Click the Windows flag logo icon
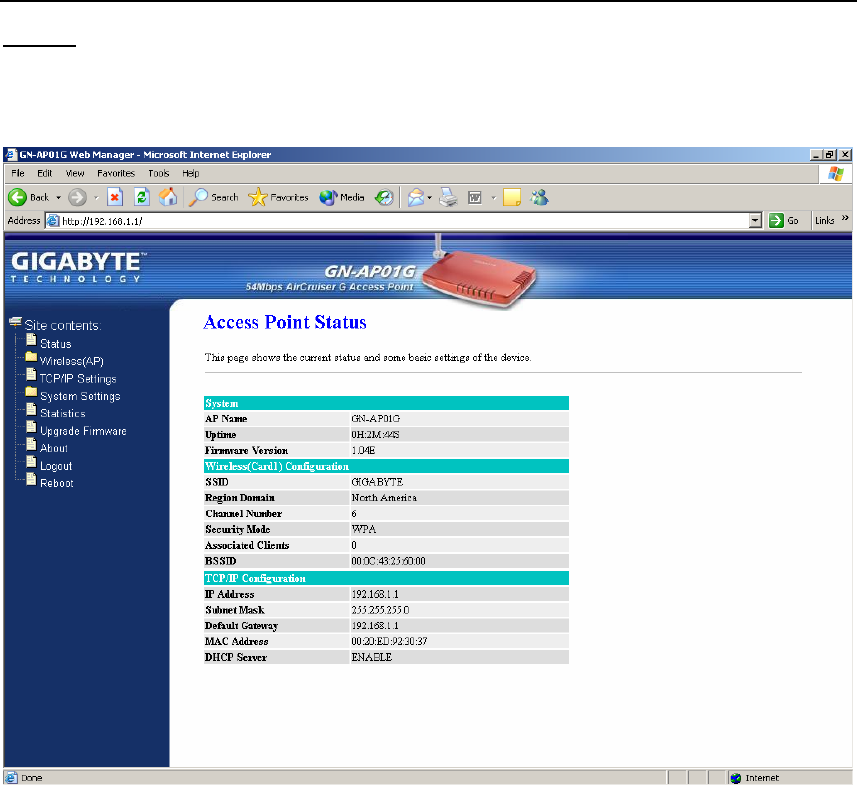The height and width of the screenshot is (785, 857). [x=836, y=174]
